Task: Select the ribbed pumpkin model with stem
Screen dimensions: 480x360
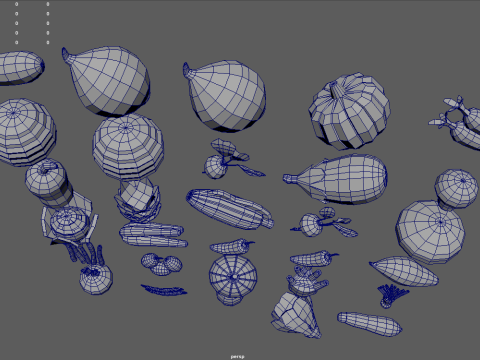Action: click(x=349, y=111)
